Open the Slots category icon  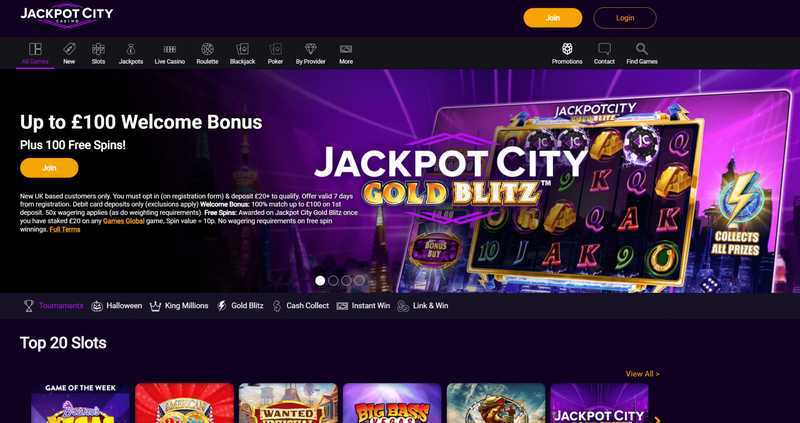98,49
